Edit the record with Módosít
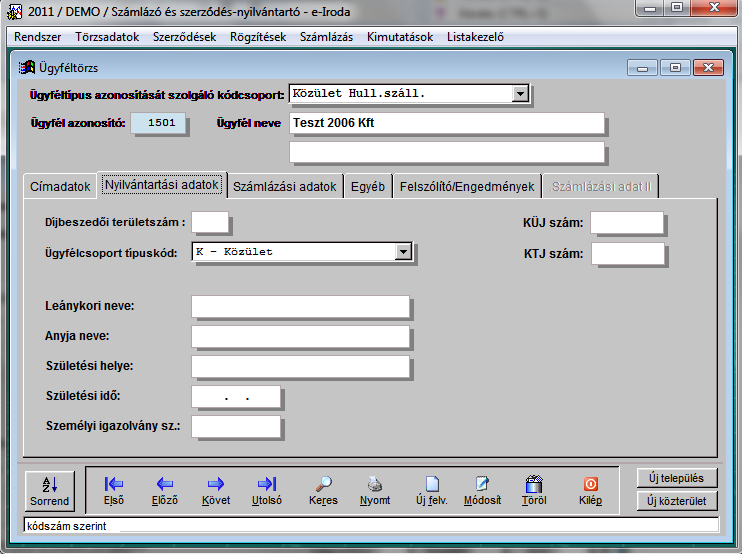Screen dimensions: 742x554 [482, 489]
